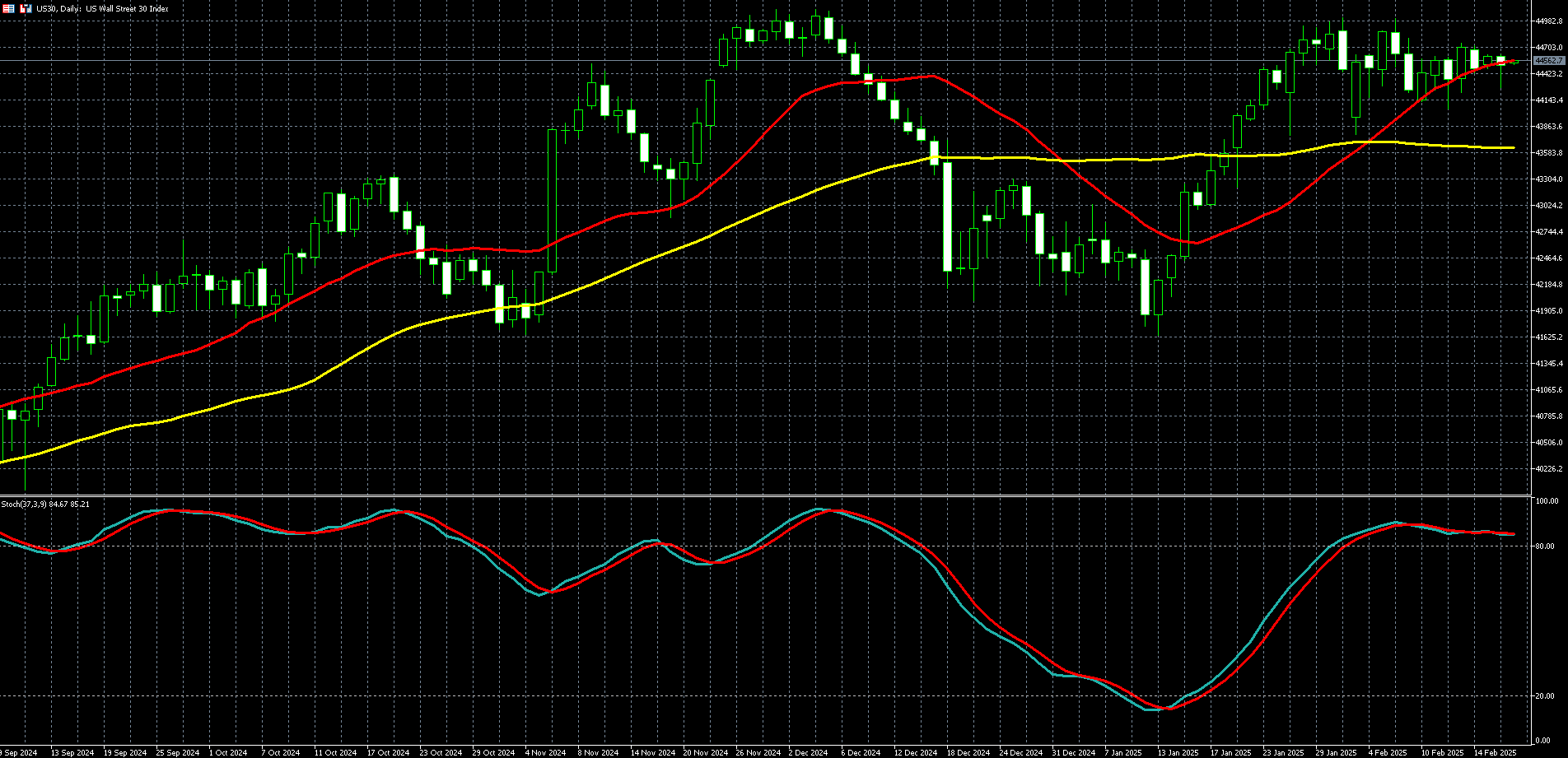Click the 2 Dec 2024 date label
Viewport: 1568px width, 758px height.
(x=808, y=752)
